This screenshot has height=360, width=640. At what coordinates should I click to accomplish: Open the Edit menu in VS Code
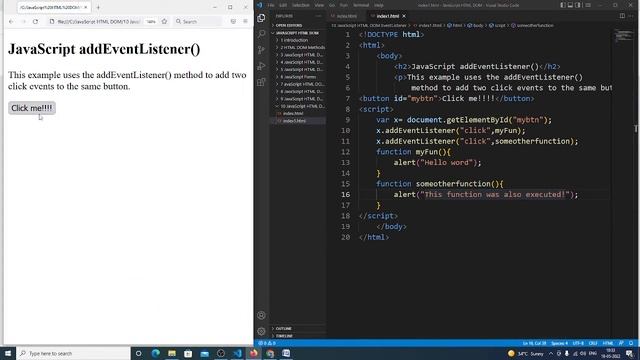(x=283, y=5)
